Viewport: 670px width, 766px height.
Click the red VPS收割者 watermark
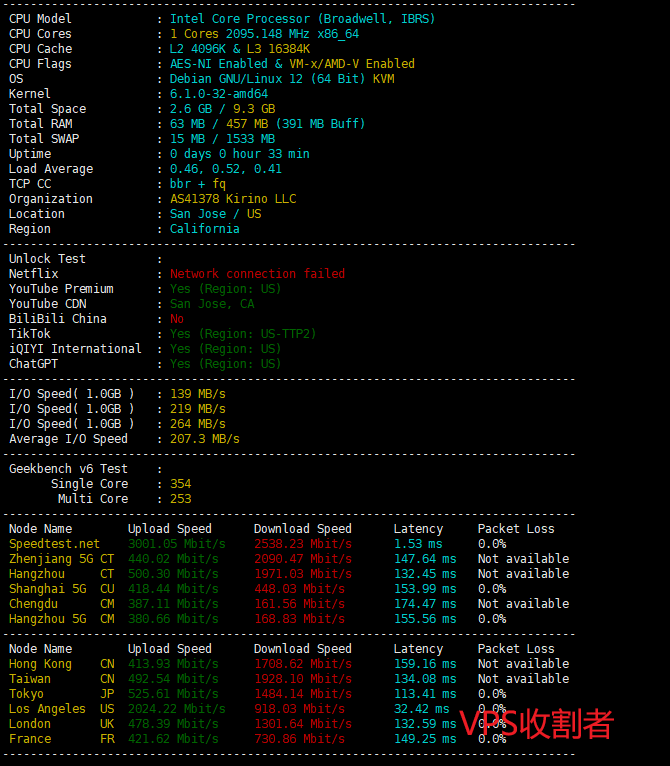click(x=536, y=724)
